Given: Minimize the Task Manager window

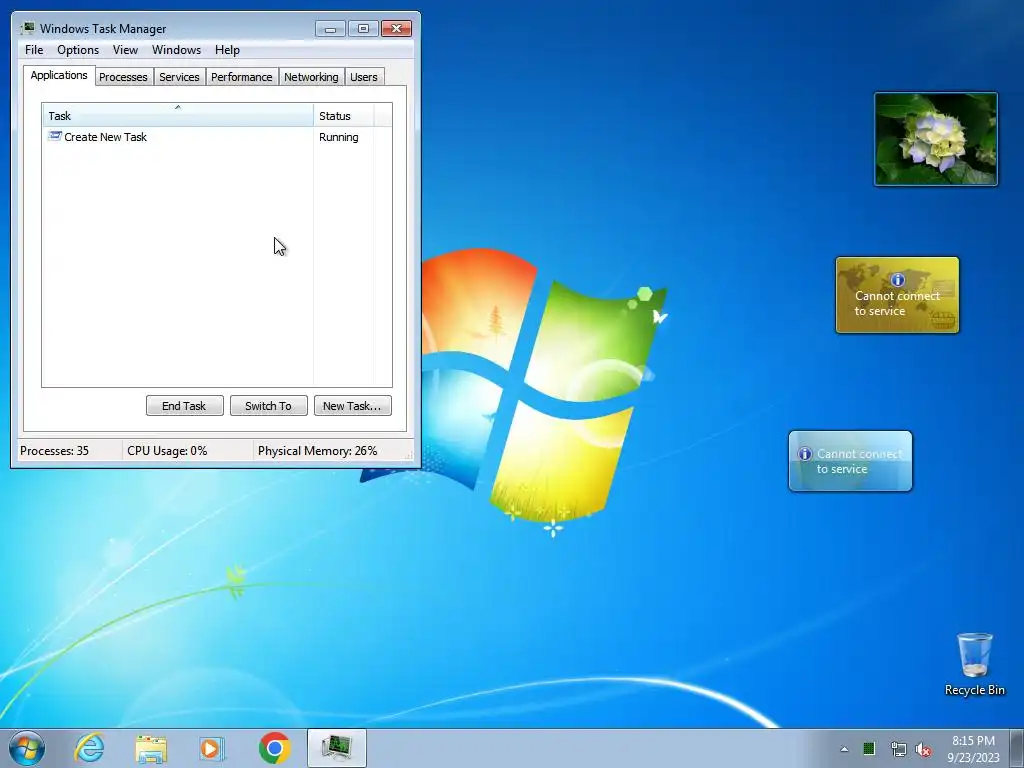Looking at the screenshot, I should click(x=330, y=29).
